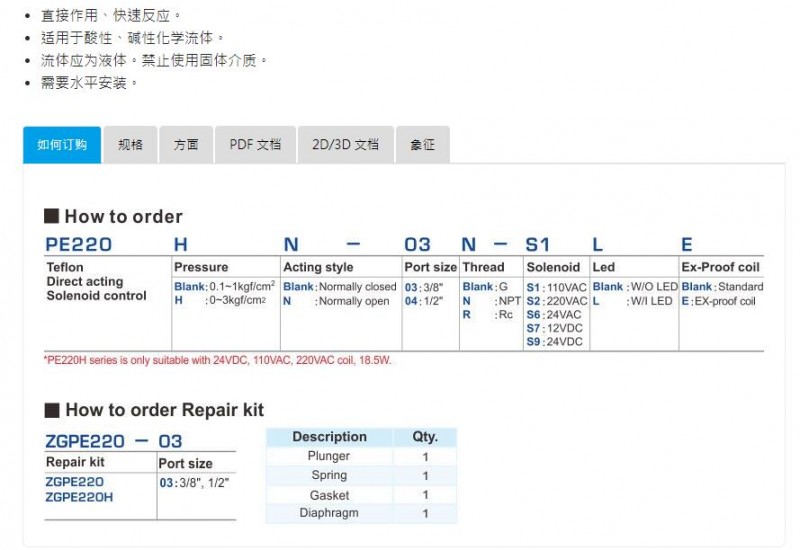Click the red PE220H series footnote

tap(217, 360)
